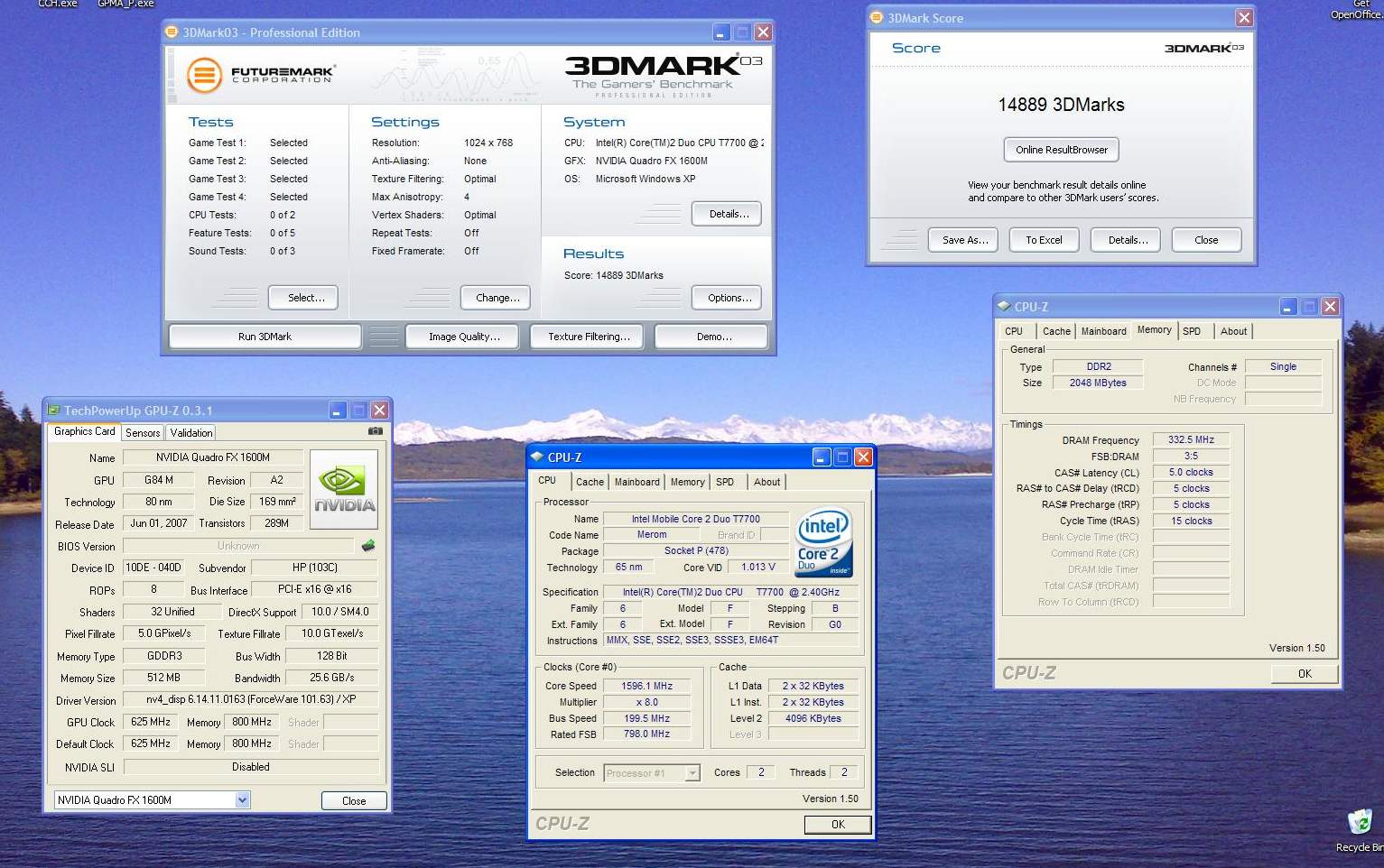Image resolution: width=1384 pixels, height=868 pixels.
Task: Click the Demo... button
Action: point(713,337)
